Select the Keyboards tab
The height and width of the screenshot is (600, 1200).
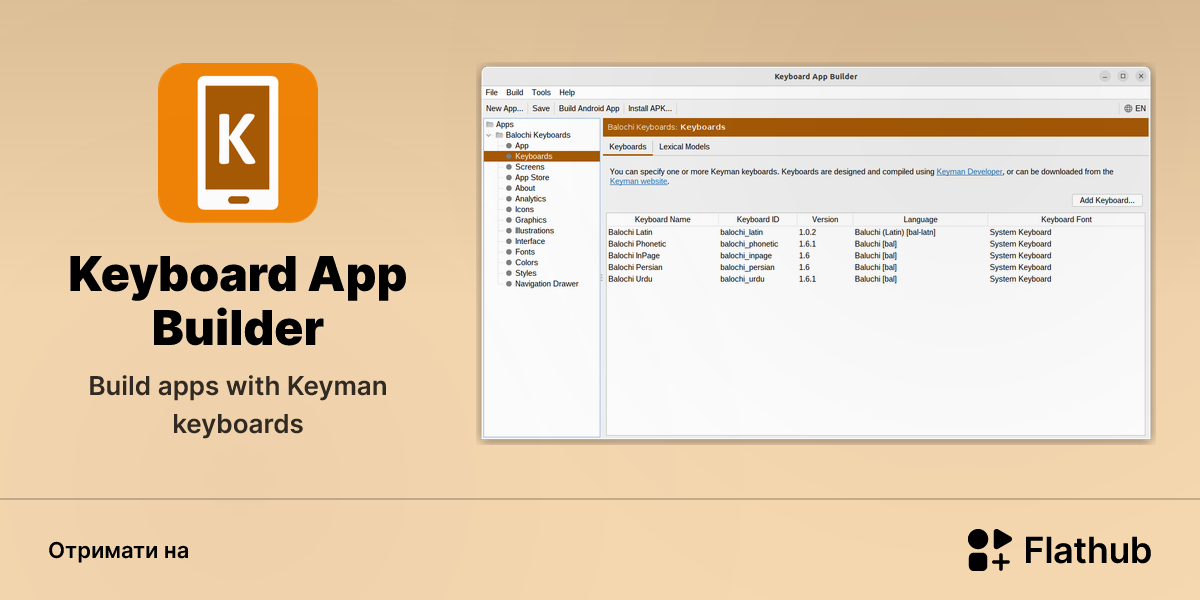[628, 147]
